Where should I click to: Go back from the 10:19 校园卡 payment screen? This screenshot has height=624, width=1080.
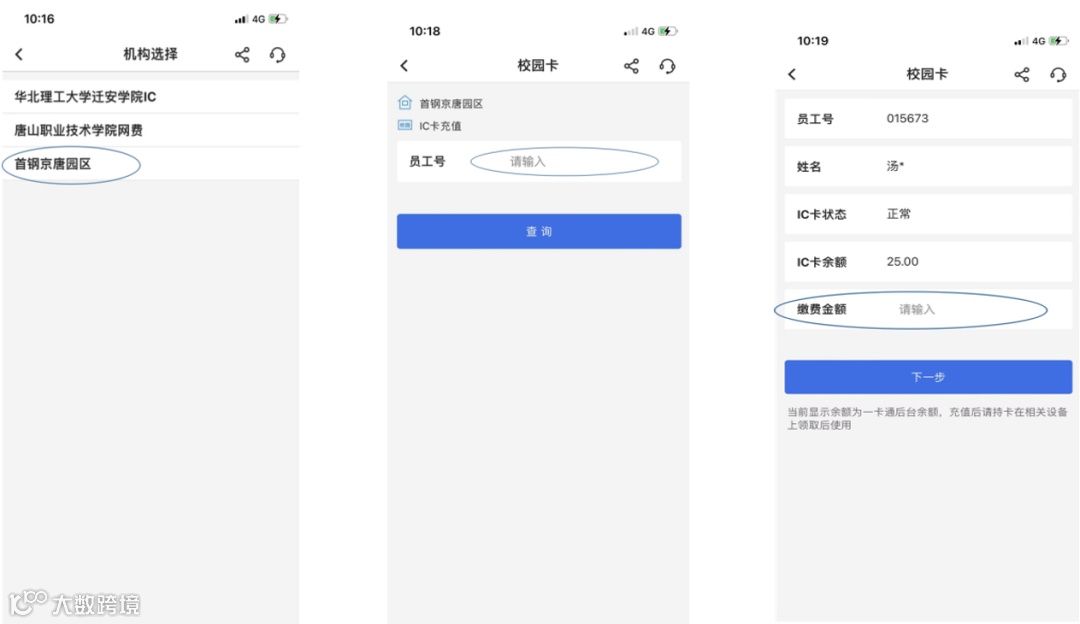792,74
